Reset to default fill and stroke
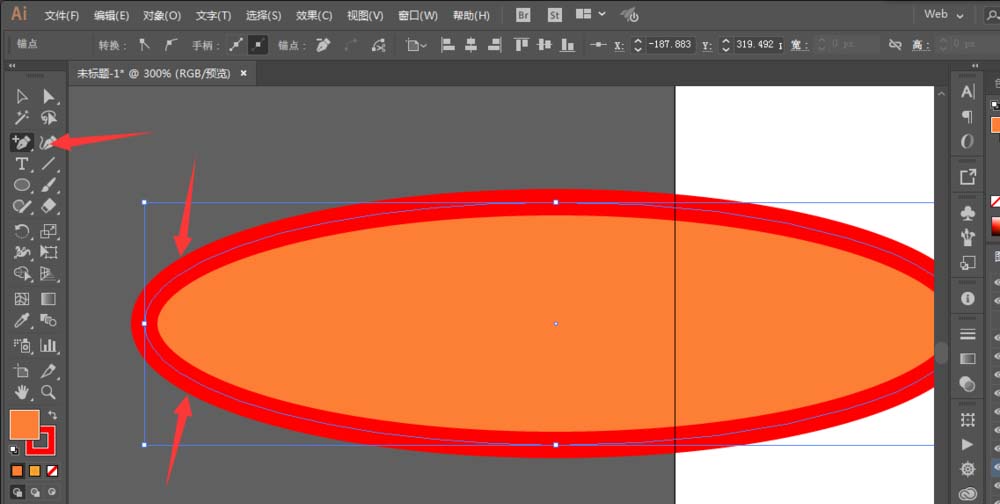1000x504 pixels. coord(13,450)
